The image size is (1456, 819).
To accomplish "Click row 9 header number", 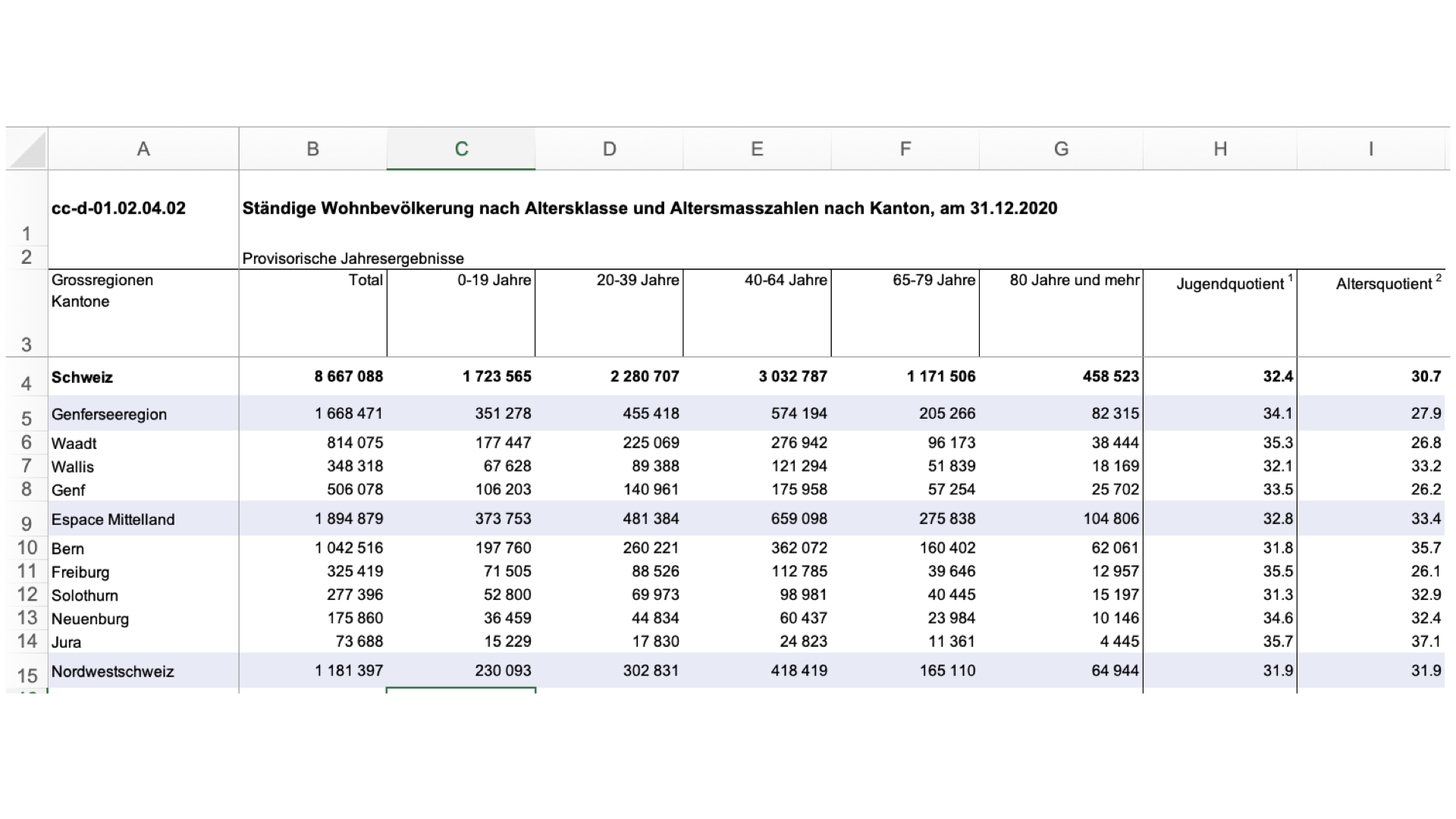I will coord(27,523).
